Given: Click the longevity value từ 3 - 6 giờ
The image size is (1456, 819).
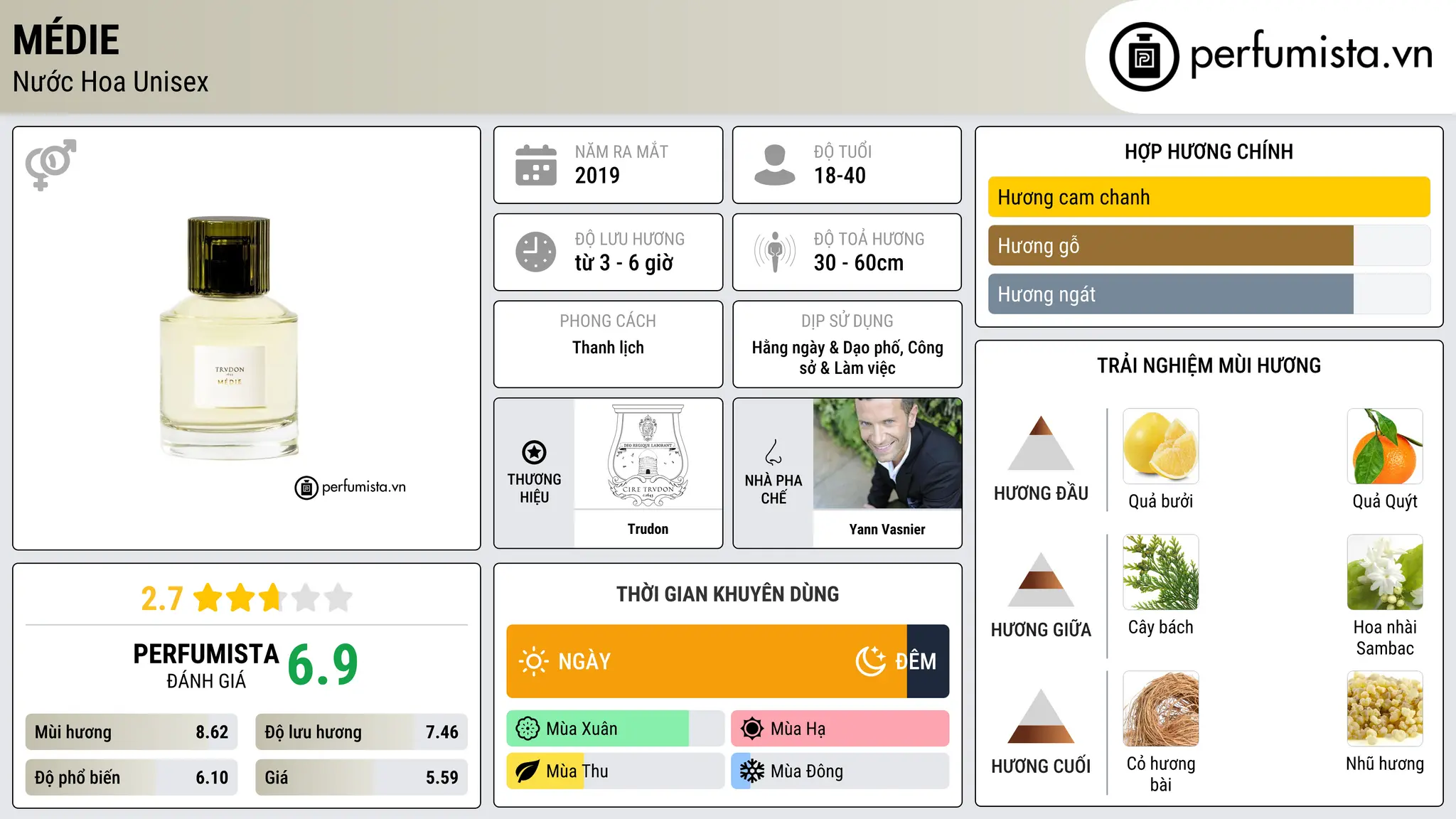Looking at the screenshot, I should pos(624,263).
